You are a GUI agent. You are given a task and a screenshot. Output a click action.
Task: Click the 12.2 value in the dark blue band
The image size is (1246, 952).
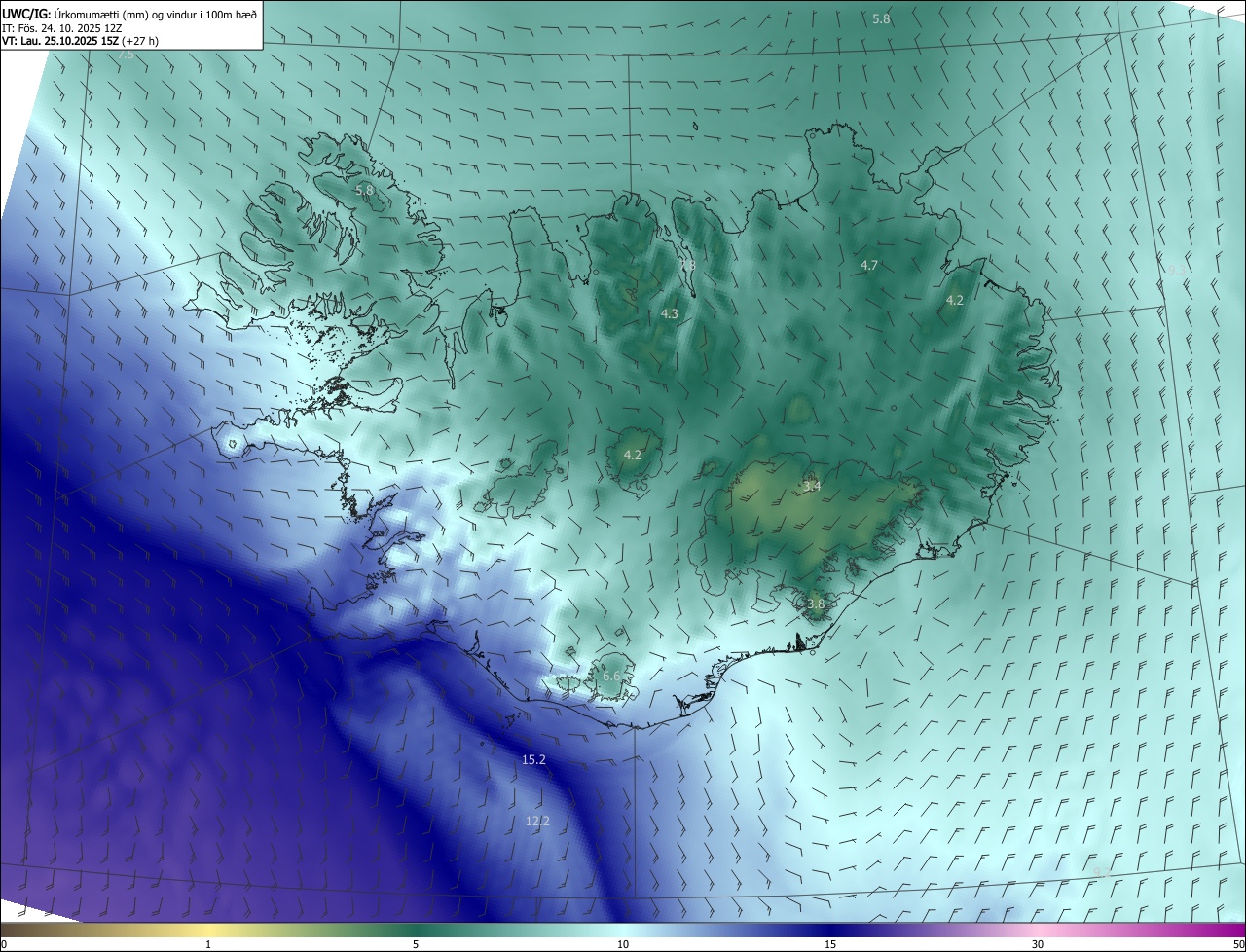[x=537, y=822]
